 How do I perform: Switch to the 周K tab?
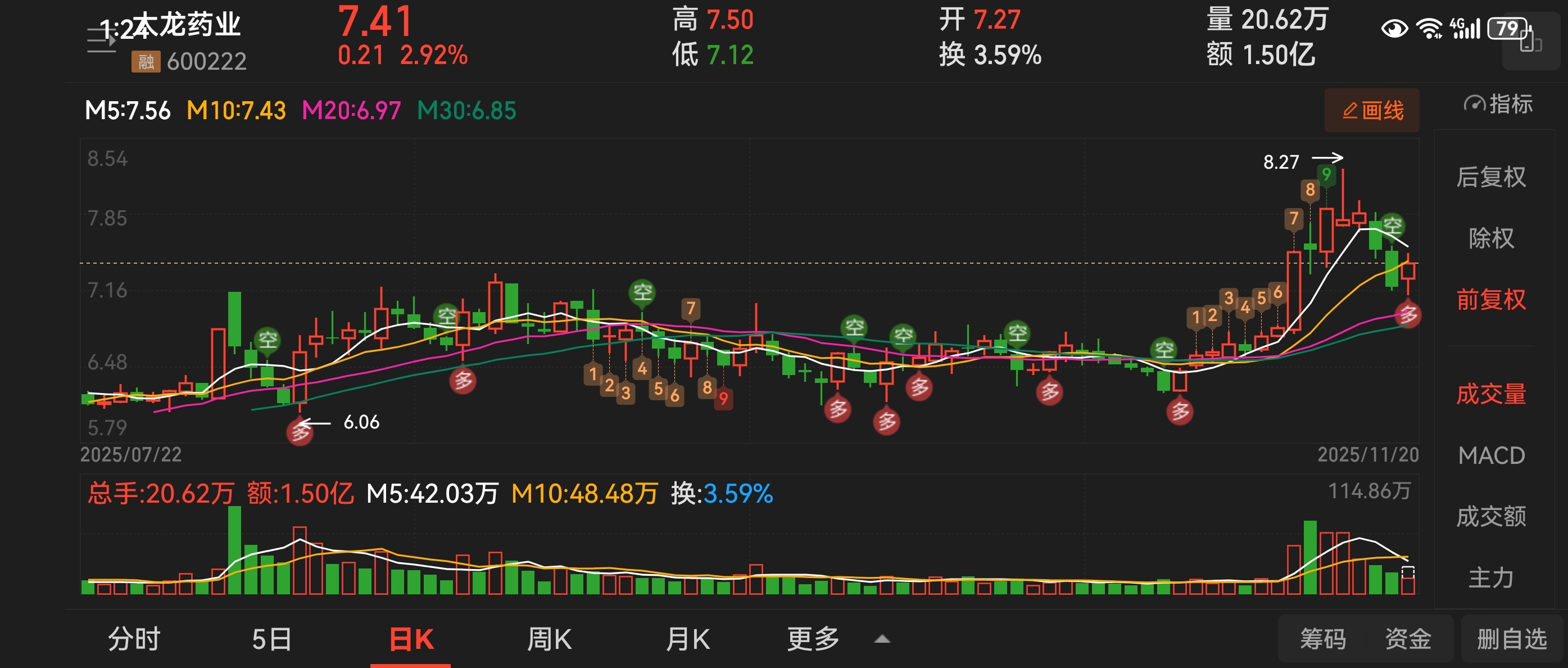[549, 639]
